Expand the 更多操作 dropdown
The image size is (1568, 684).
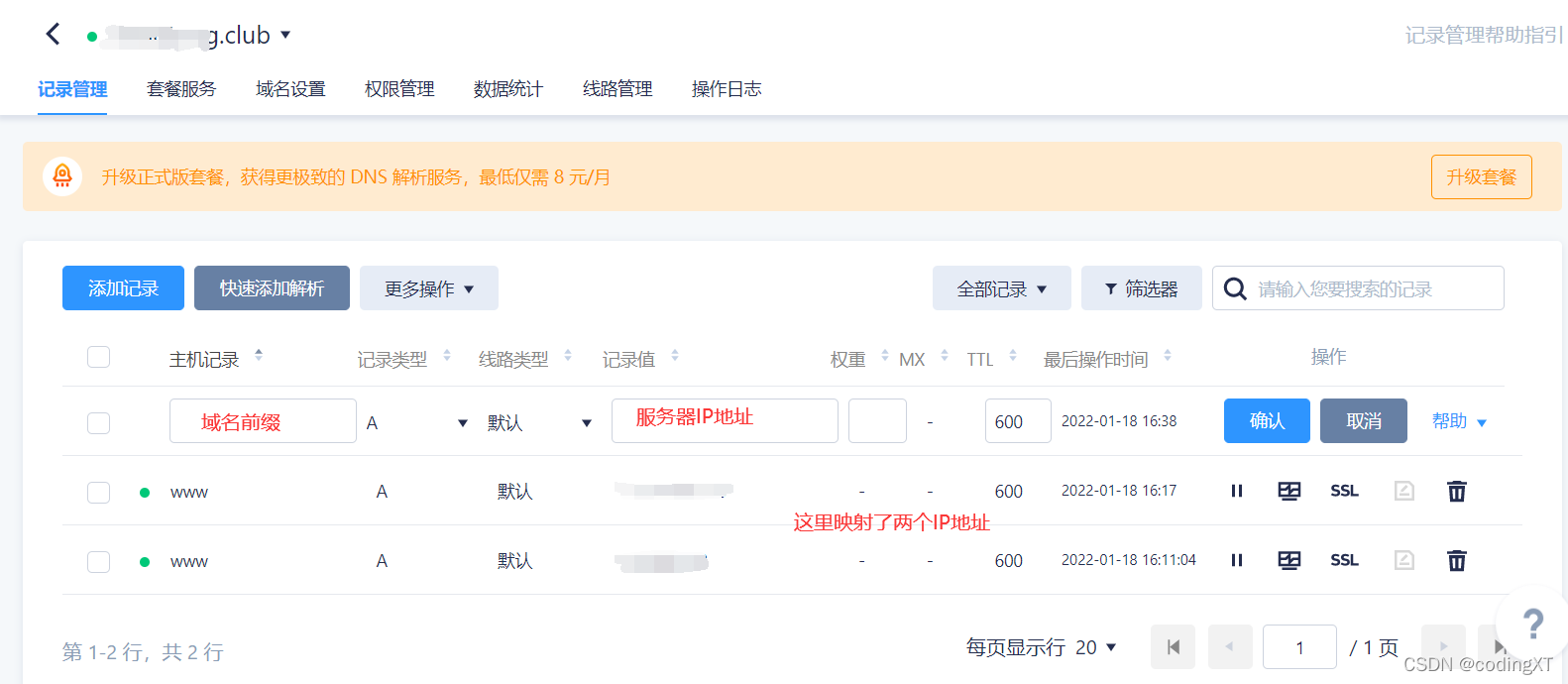[x=428, y=288]
